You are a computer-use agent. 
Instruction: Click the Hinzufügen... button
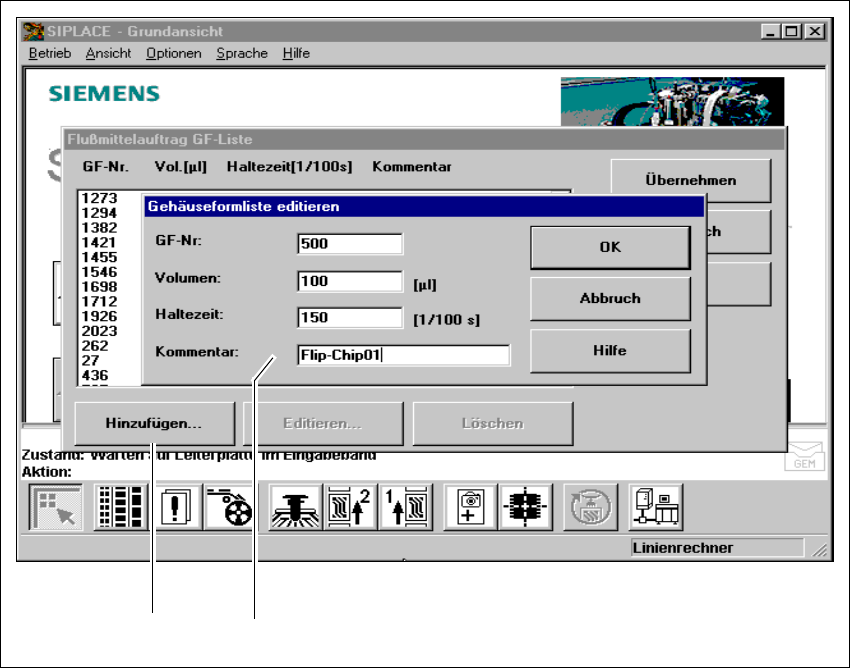[154, 423]
